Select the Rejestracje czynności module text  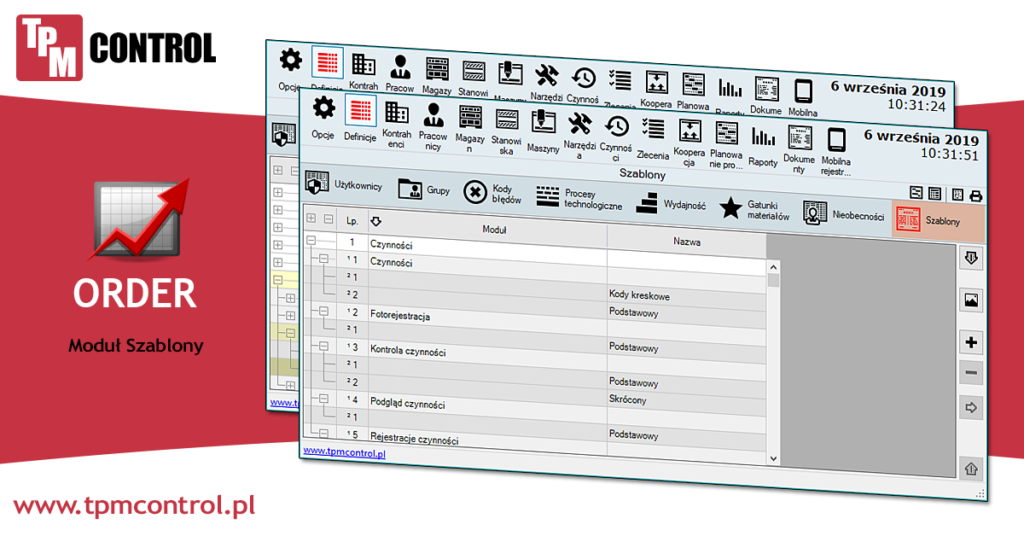[x=414, y=438]
